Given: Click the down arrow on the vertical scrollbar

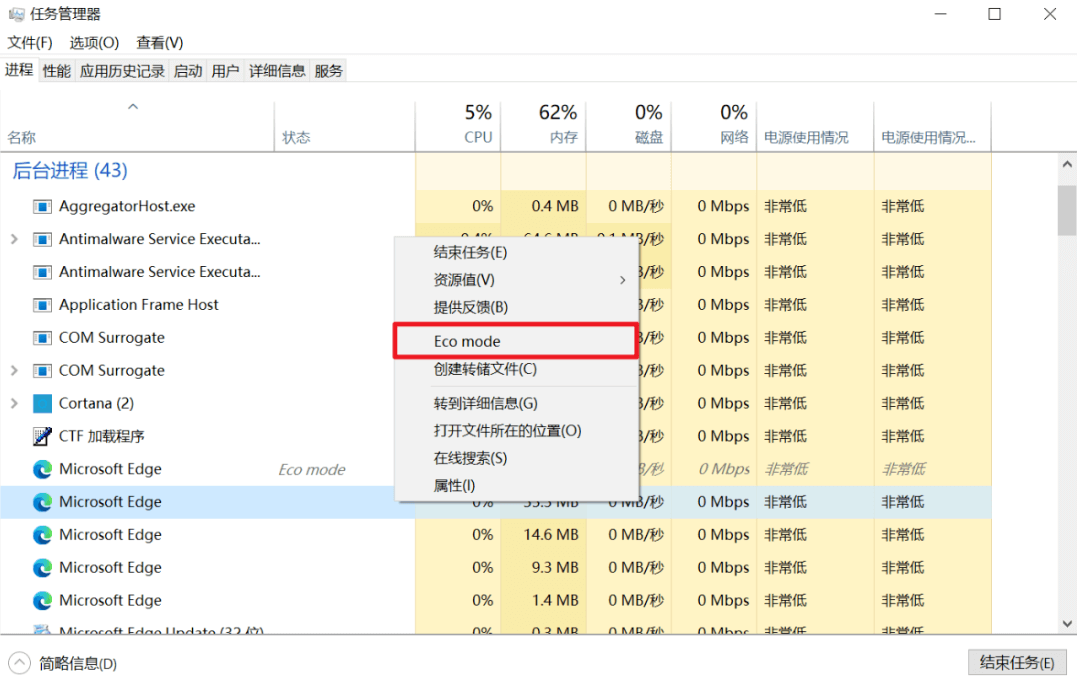Looking at the screenshot, I should [1066, 621].
